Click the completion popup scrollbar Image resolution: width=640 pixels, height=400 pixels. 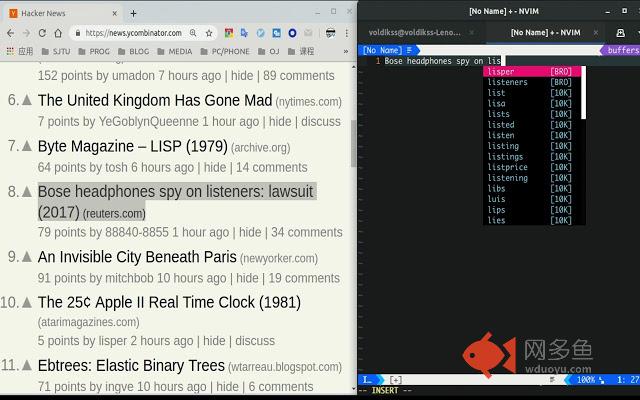click(583, 93)
